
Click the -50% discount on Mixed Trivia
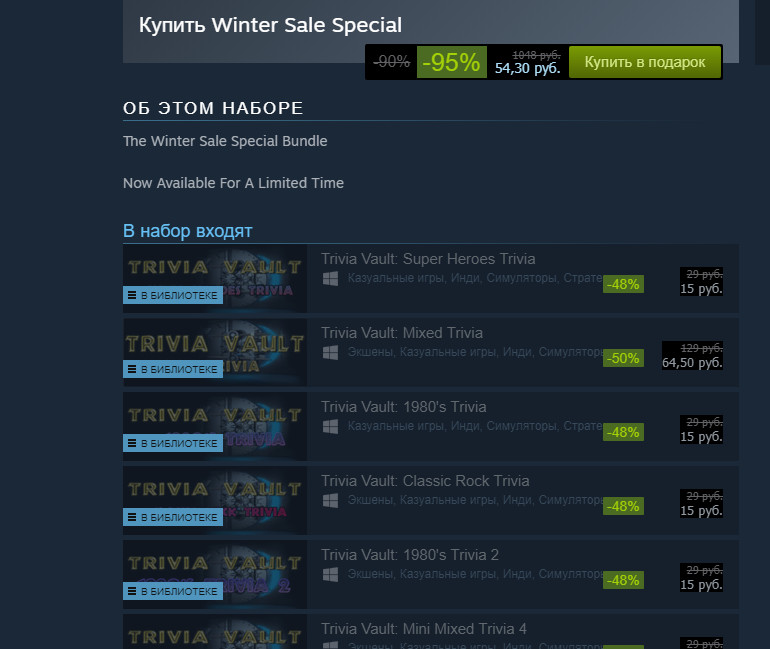[623, 358]
